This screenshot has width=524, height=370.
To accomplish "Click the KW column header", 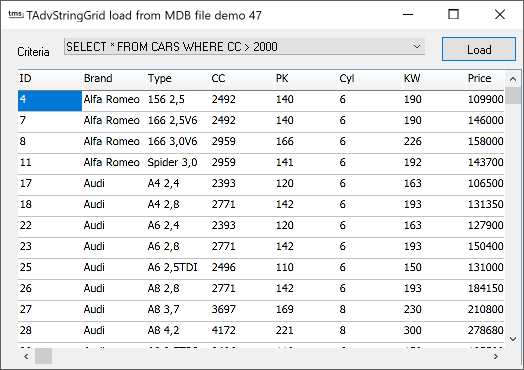I will (x=434, y=80).
